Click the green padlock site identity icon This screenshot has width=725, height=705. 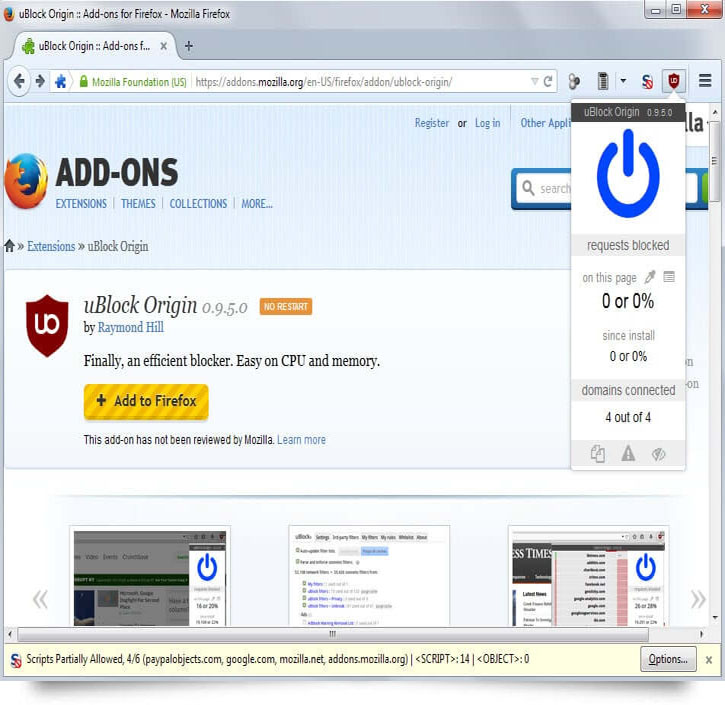pos(84,81)
